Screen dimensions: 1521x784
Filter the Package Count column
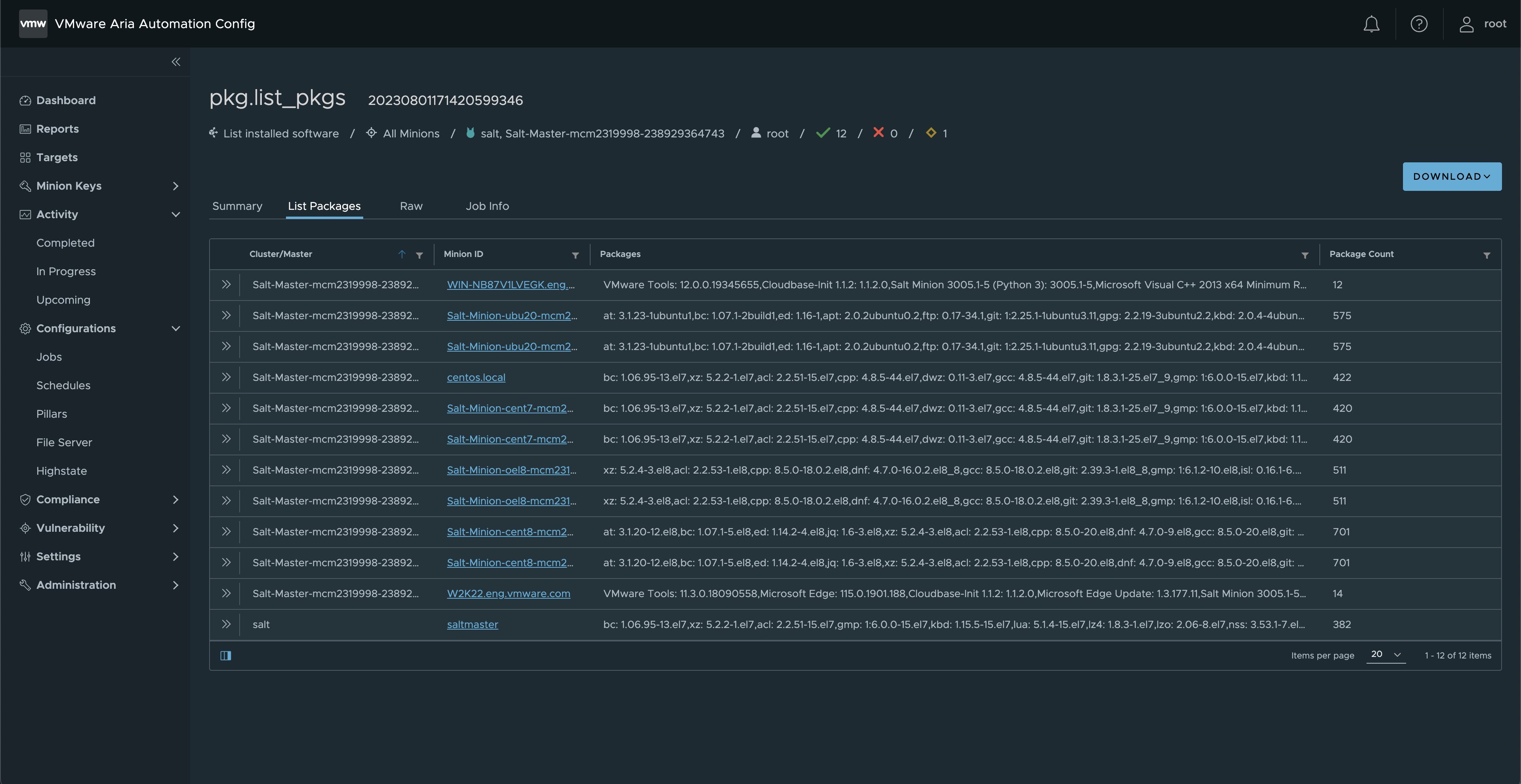click(x=1486, y=255)
